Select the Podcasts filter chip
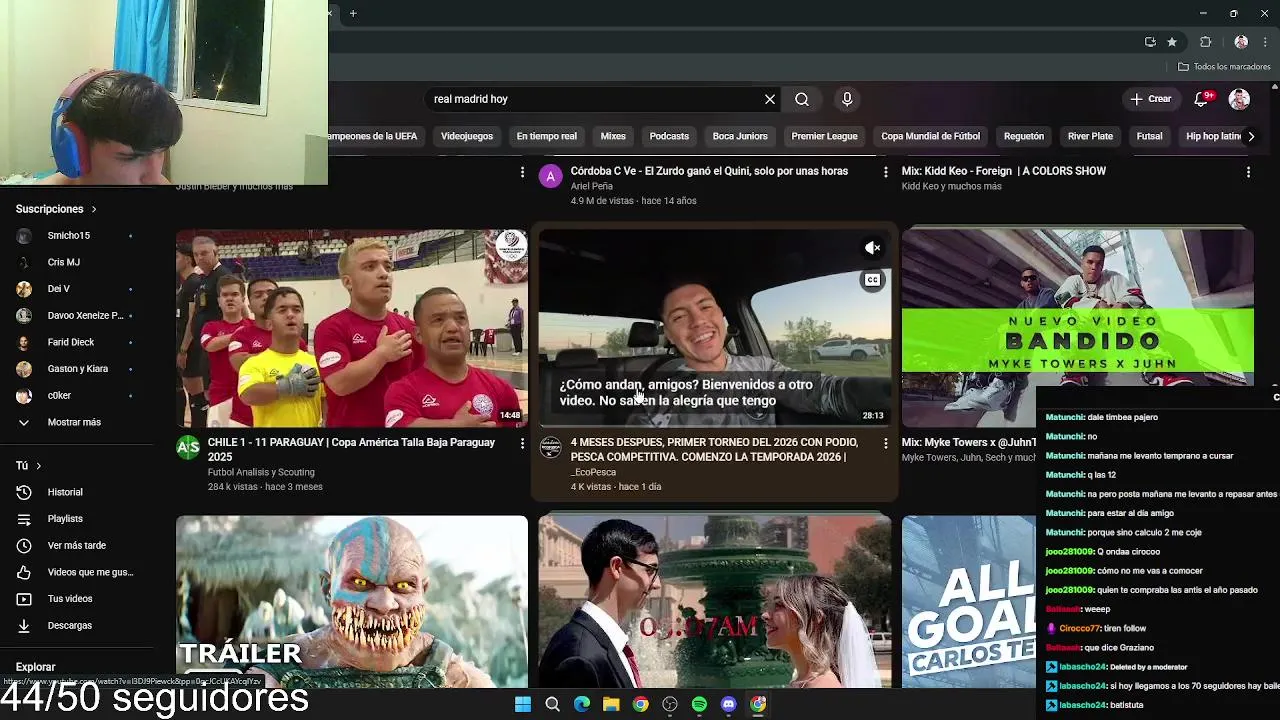Viewport: 1280px width, 720px height. point(669,136)
